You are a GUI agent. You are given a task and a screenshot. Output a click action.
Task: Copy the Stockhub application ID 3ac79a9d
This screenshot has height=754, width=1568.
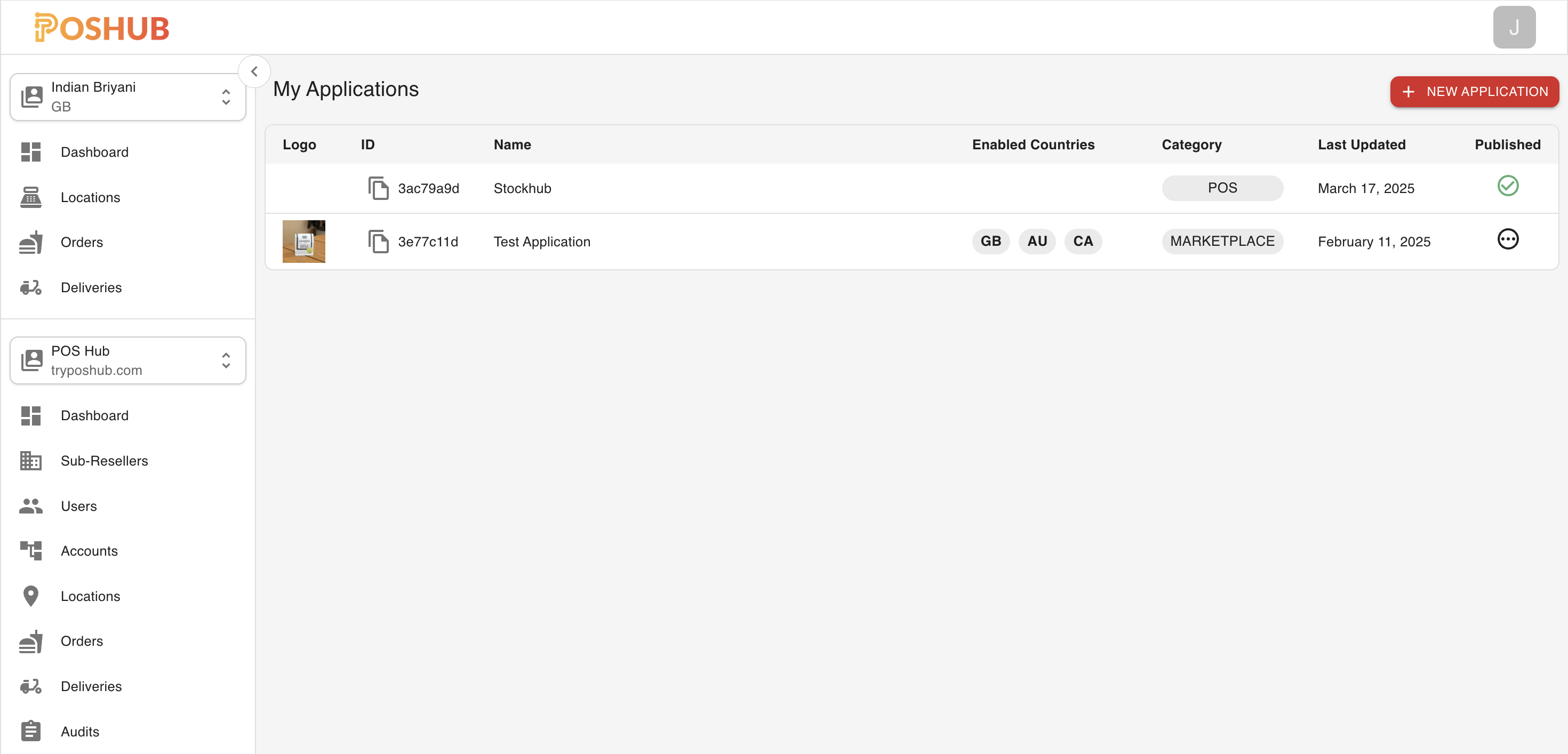point(378,188)
